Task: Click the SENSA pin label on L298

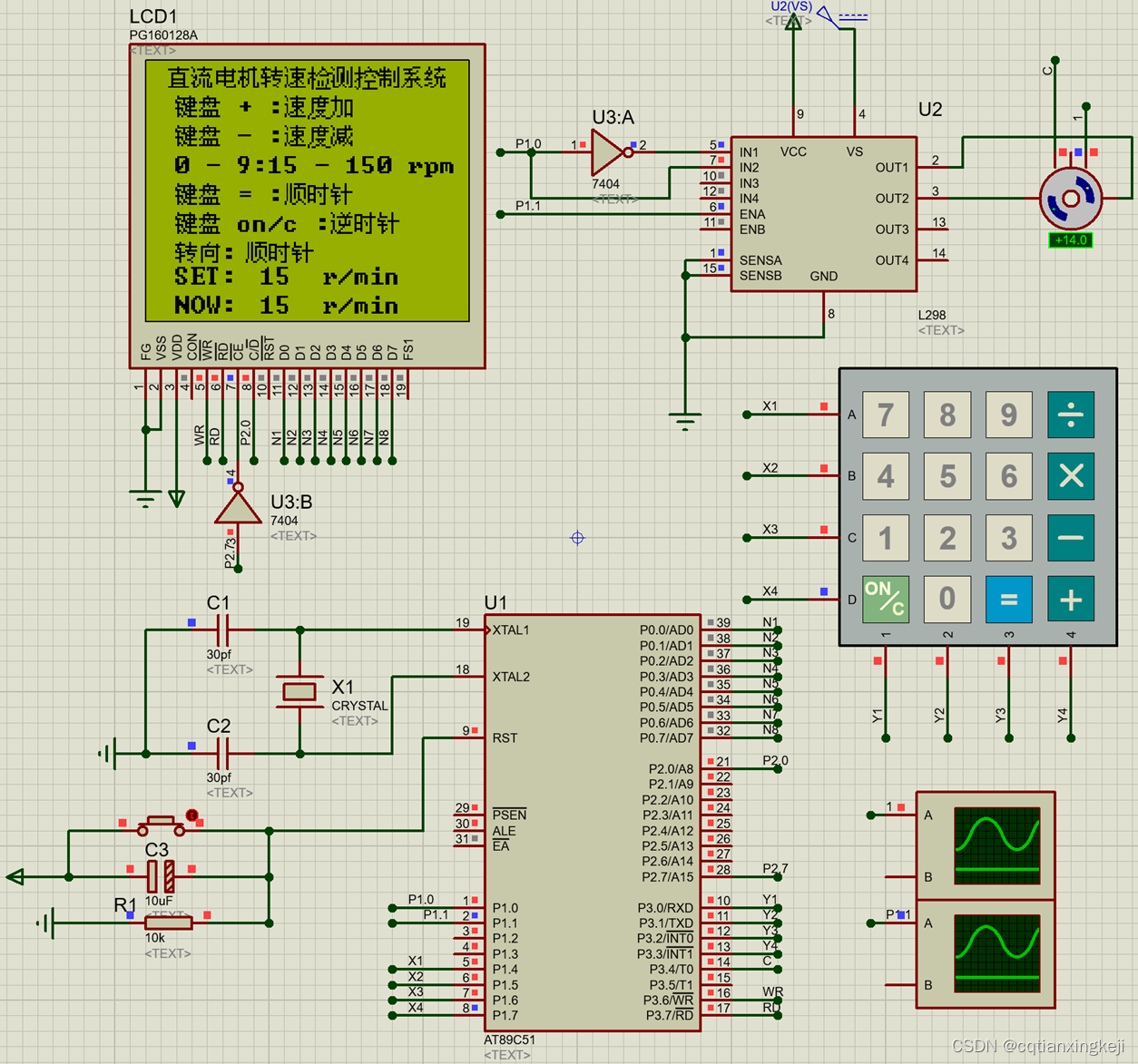Action: coord(760,260)
